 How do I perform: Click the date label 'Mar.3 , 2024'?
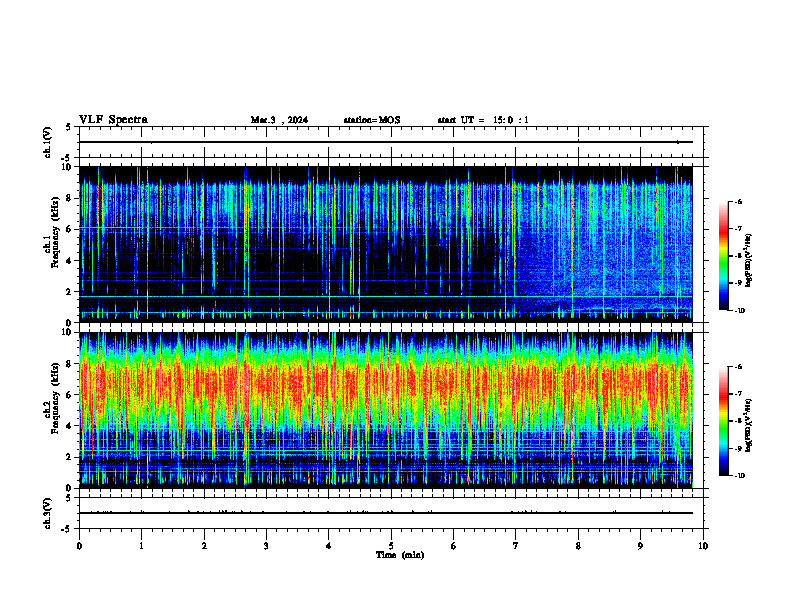pos(279,120)
